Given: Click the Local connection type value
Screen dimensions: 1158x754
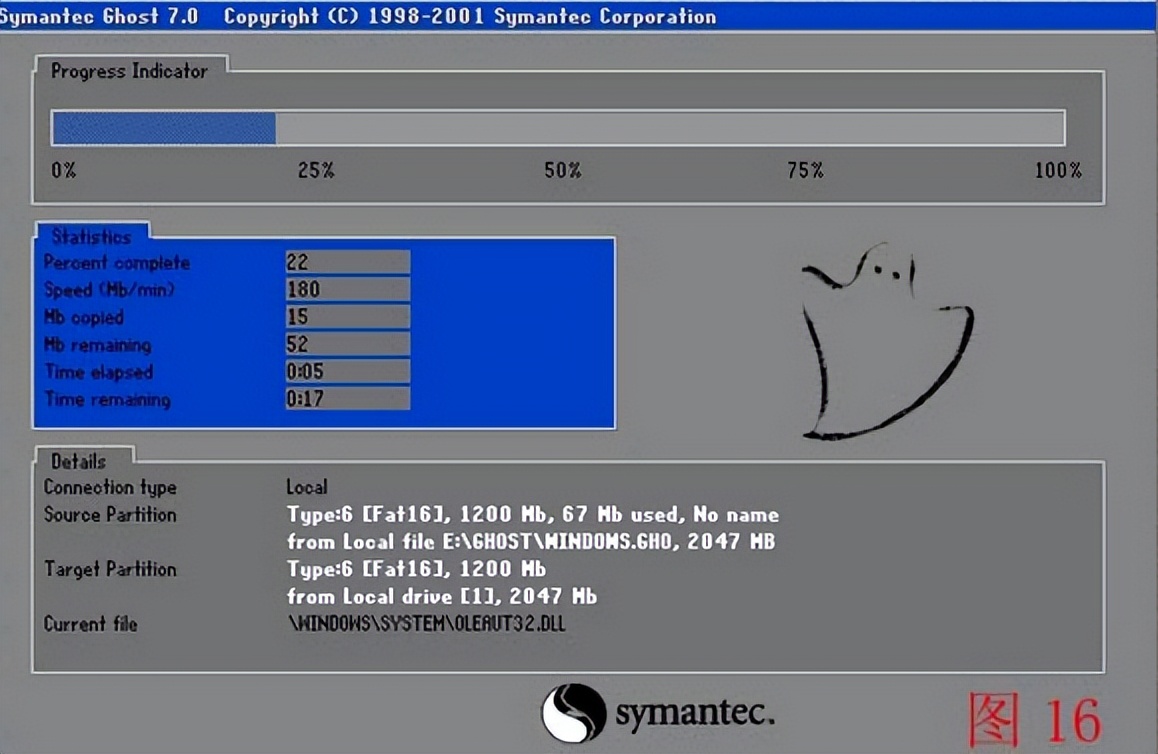Looking at the screenshot, I should tap(306, 487).
